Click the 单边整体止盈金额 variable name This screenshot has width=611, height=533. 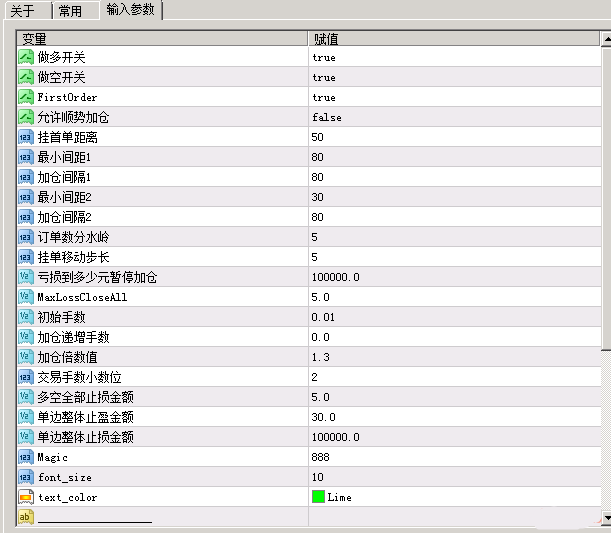coord(85,417)
